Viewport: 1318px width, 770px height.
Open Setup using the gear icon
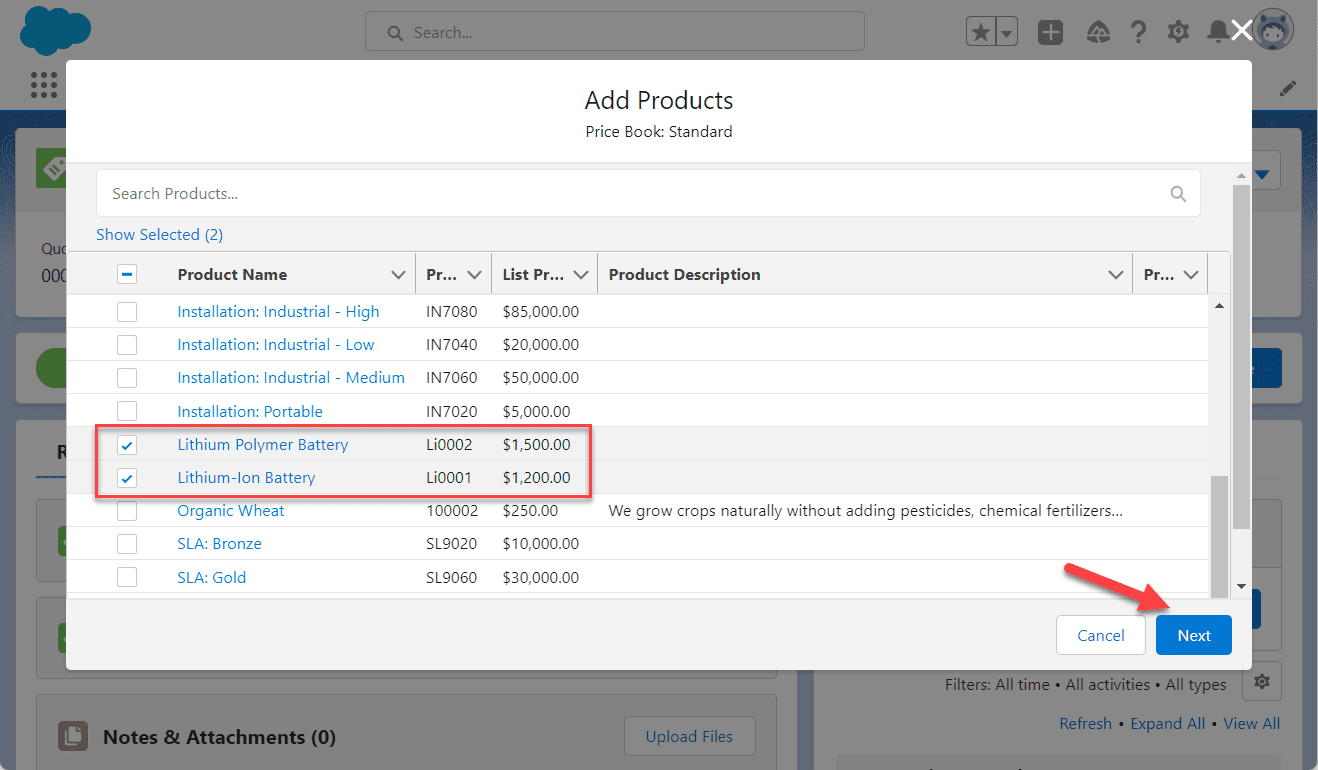(1178, 32)
